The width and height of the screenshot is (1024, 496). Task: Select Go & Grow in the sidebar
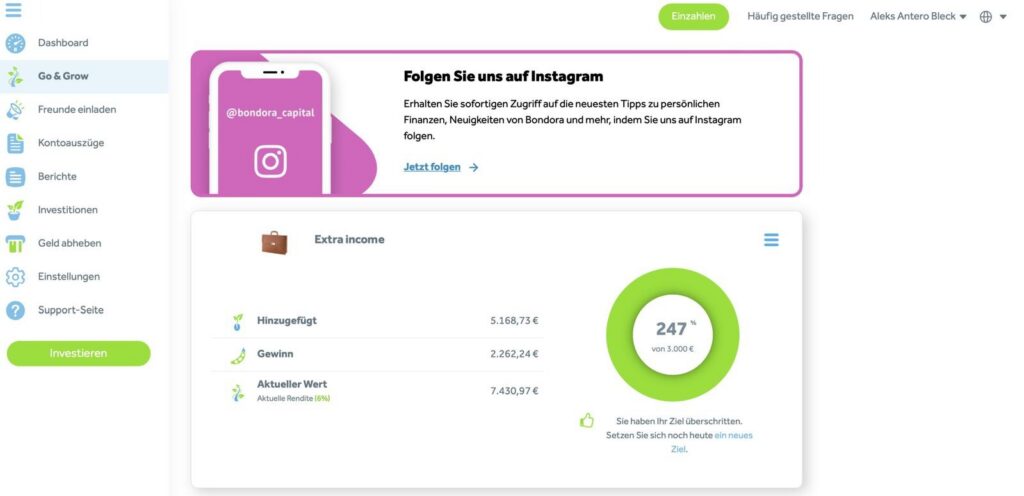click(63, 76)
